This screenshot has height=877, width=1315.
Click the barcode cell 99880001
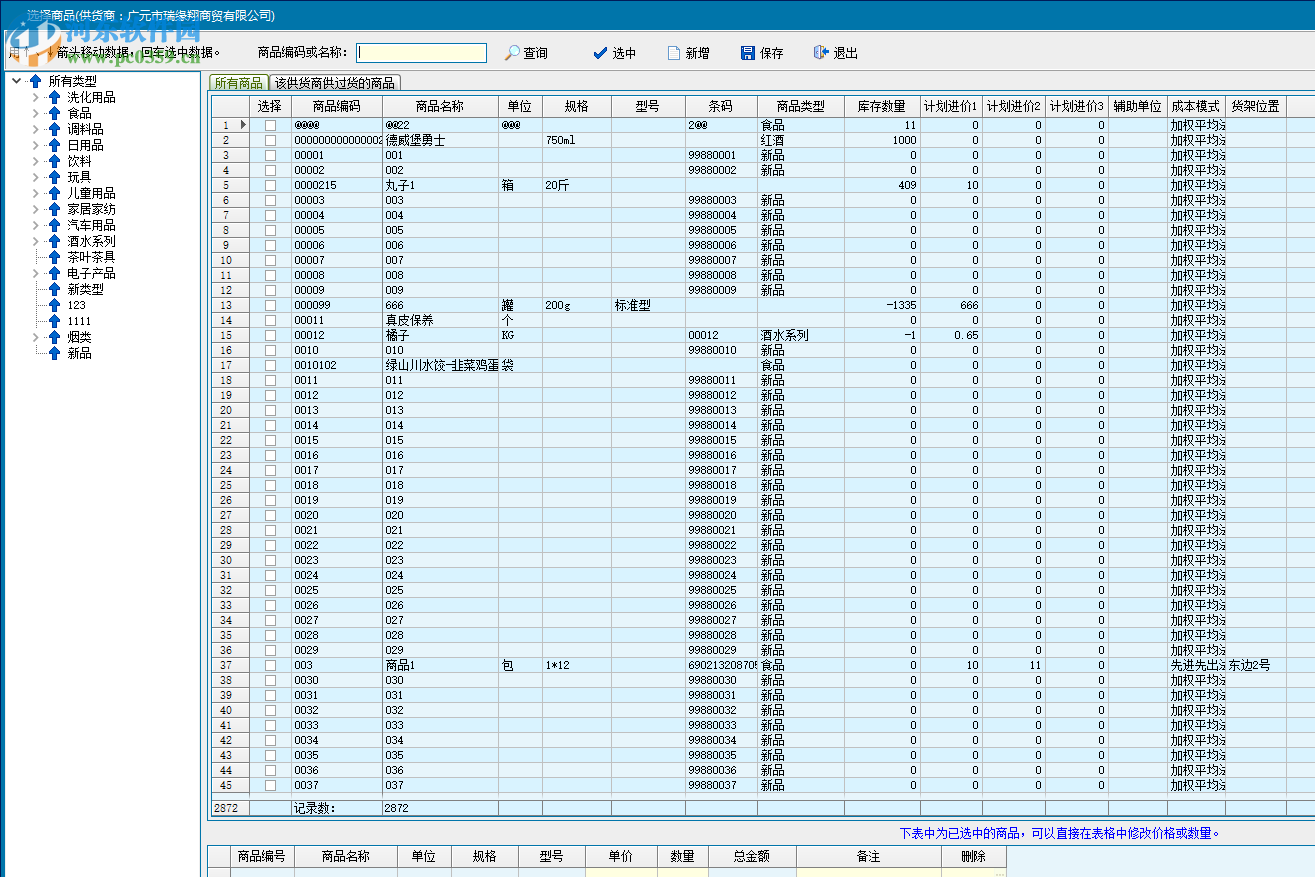point(721,156)
